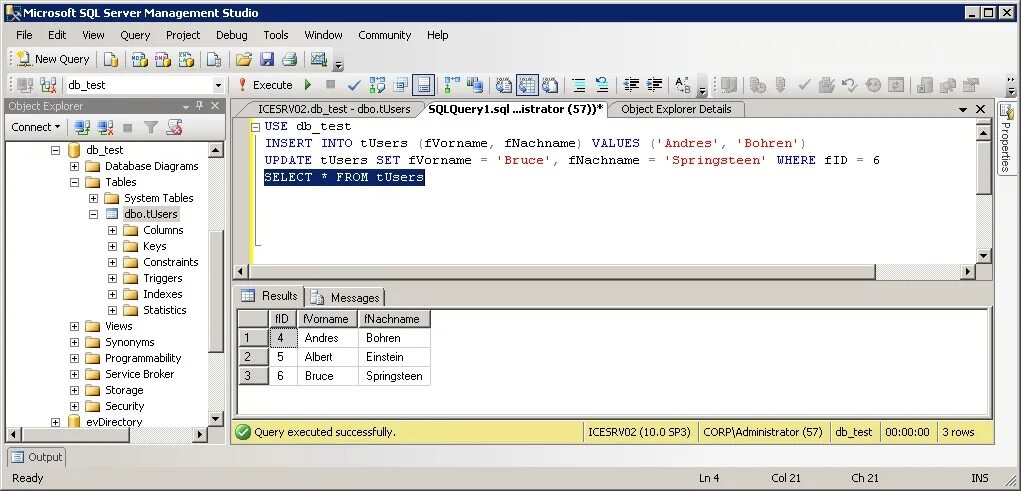Image resolution: width=1021 pixels, height=491 pixels.
Task: Toggle Include Client Statistics
Action: click(x=475, y=85)
